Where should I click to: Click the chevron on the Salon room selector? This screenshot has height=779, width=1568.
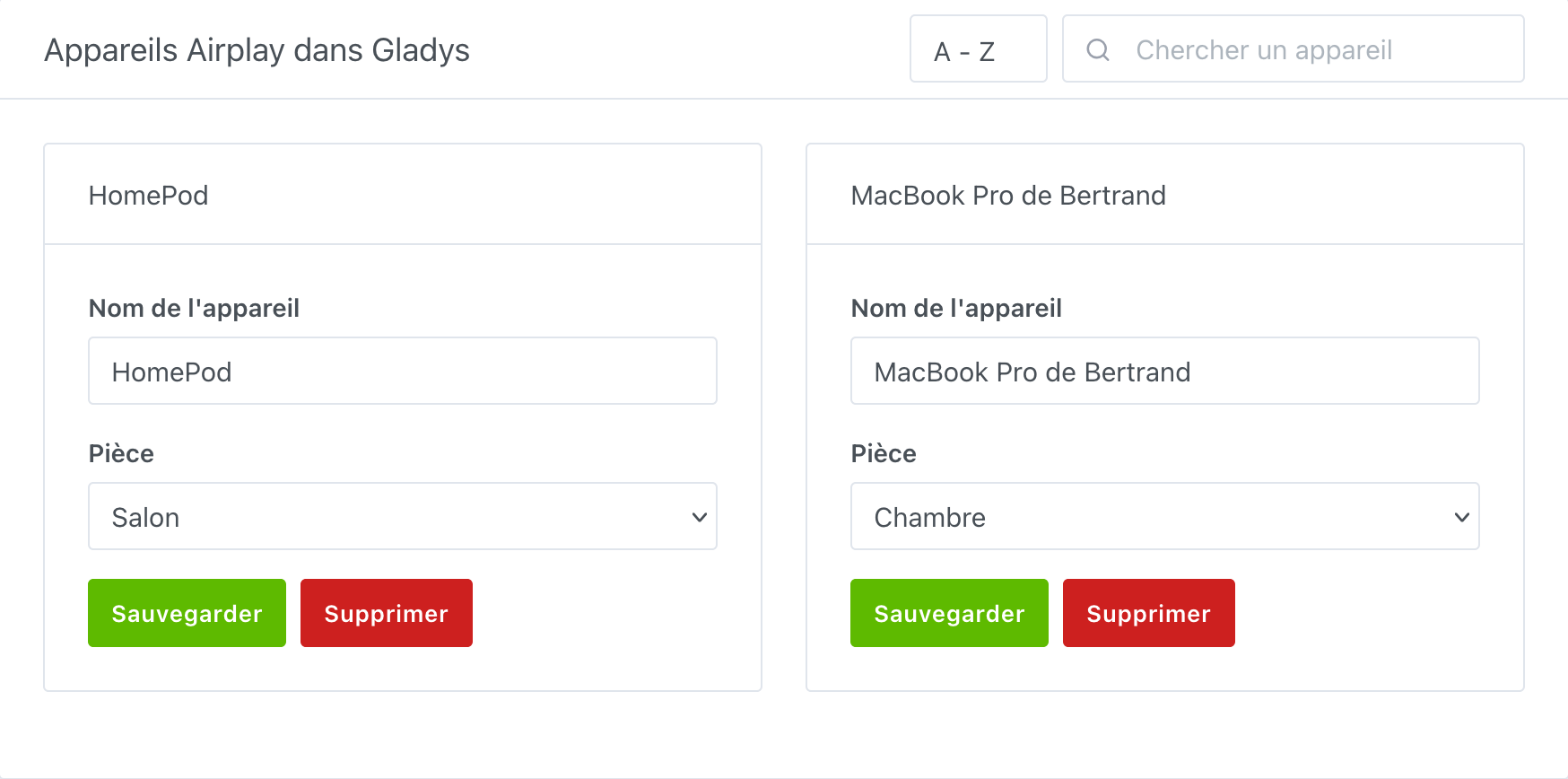coord(698,517)
